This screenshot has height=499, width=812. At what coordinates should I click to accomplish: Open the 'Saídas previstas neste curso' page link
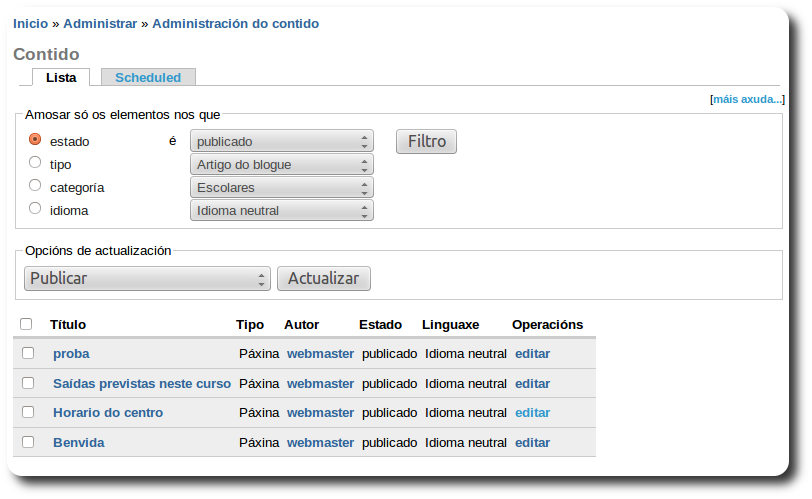pos(141,383)
